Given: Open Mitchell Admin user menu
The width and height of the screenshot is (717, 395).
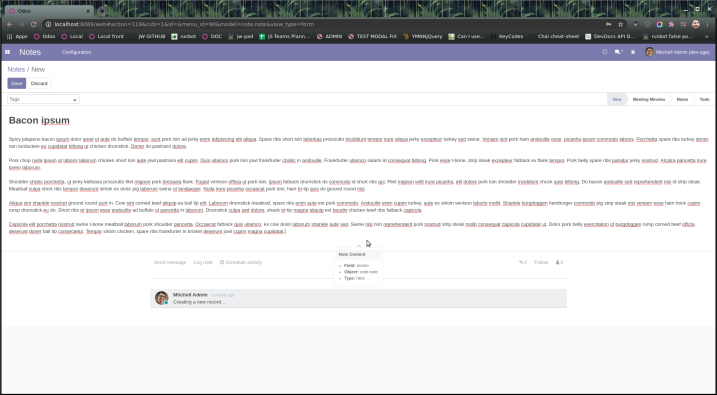Looking at the screenshot, I should (x=677, y=52).
